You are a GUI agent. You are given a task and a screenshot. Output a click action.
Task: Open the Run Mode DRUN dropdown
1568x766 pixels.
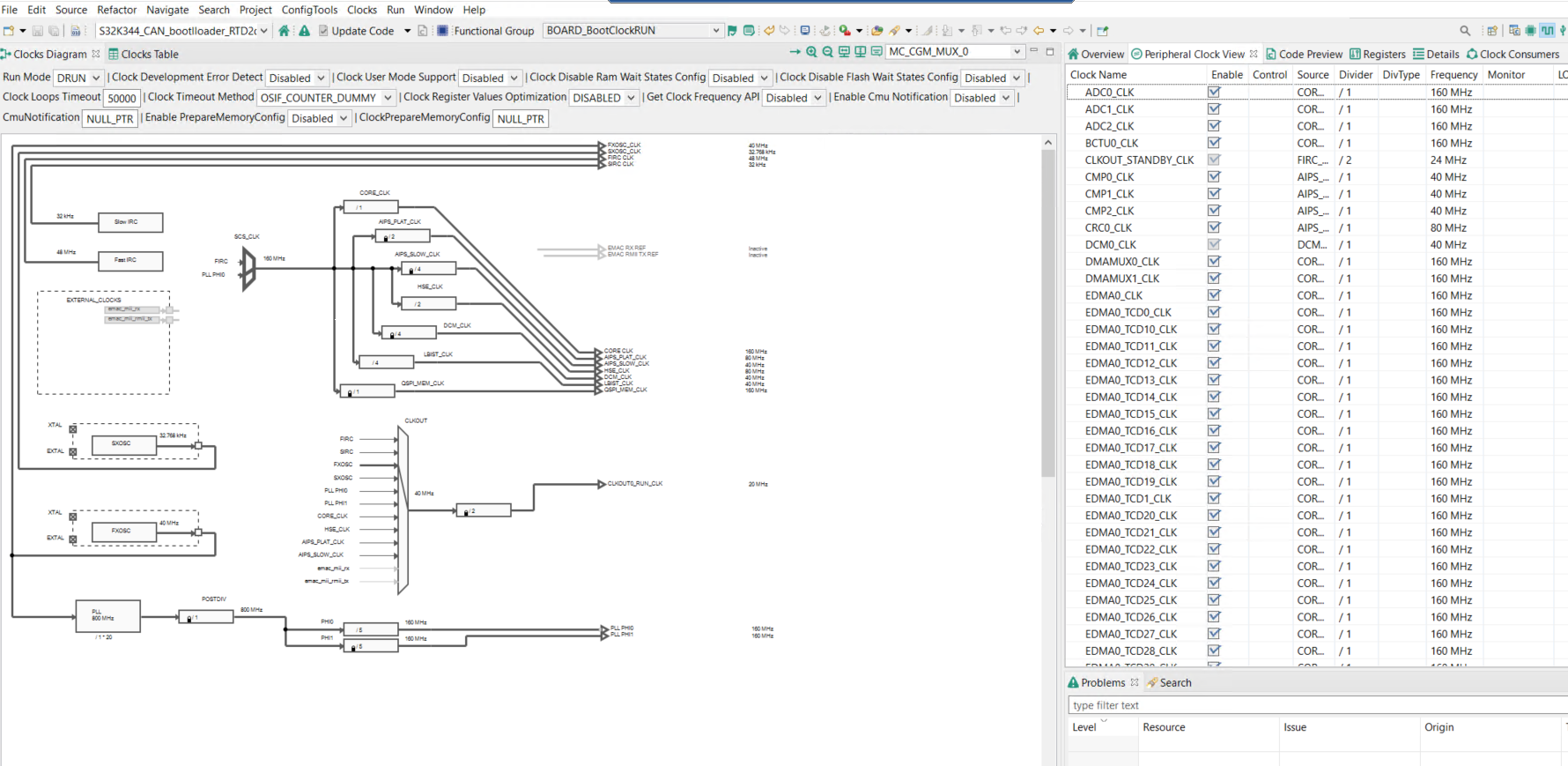click(78, 78)
